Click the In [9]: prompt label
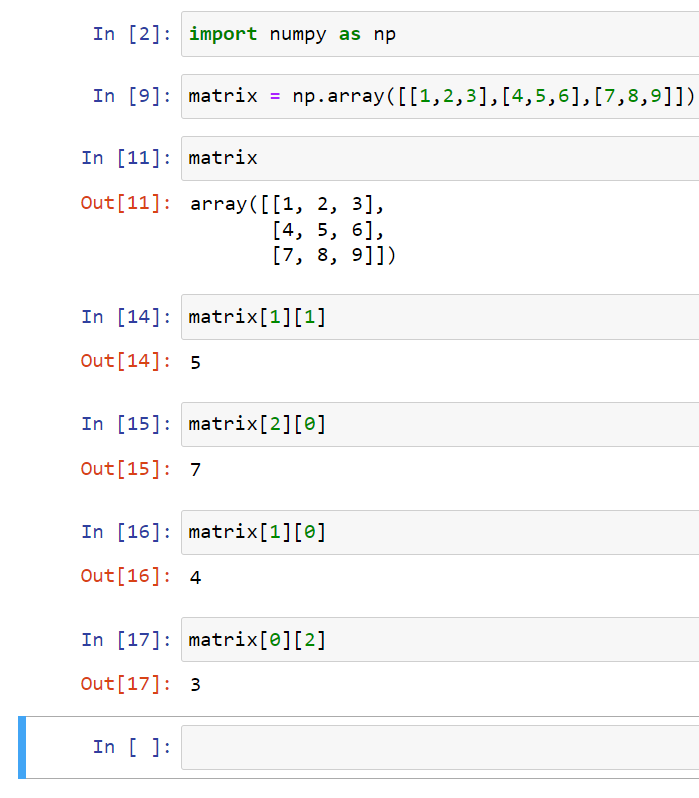 pos(132,96)
